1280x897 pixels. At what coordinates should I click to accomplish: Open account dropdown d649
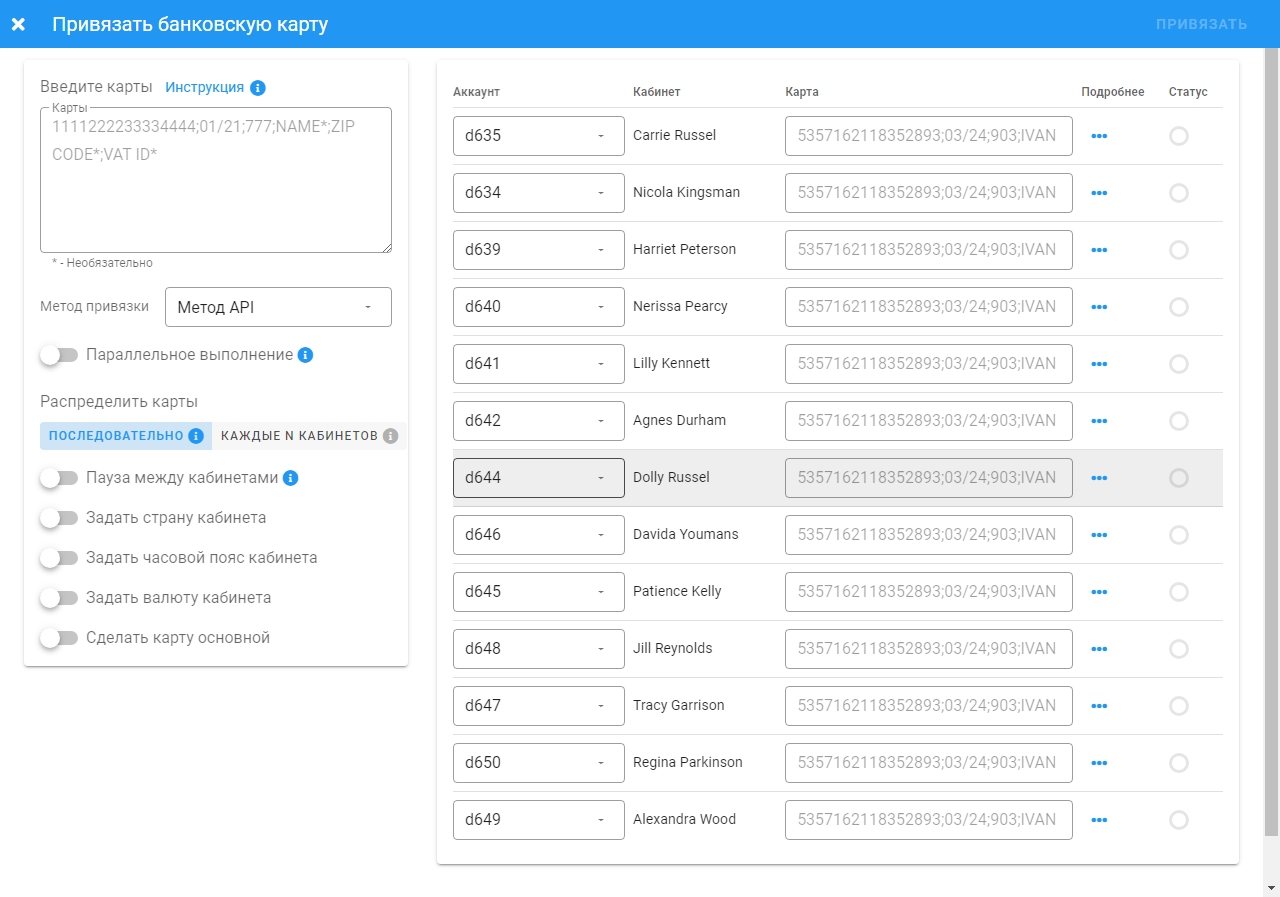tap(539, 820)
